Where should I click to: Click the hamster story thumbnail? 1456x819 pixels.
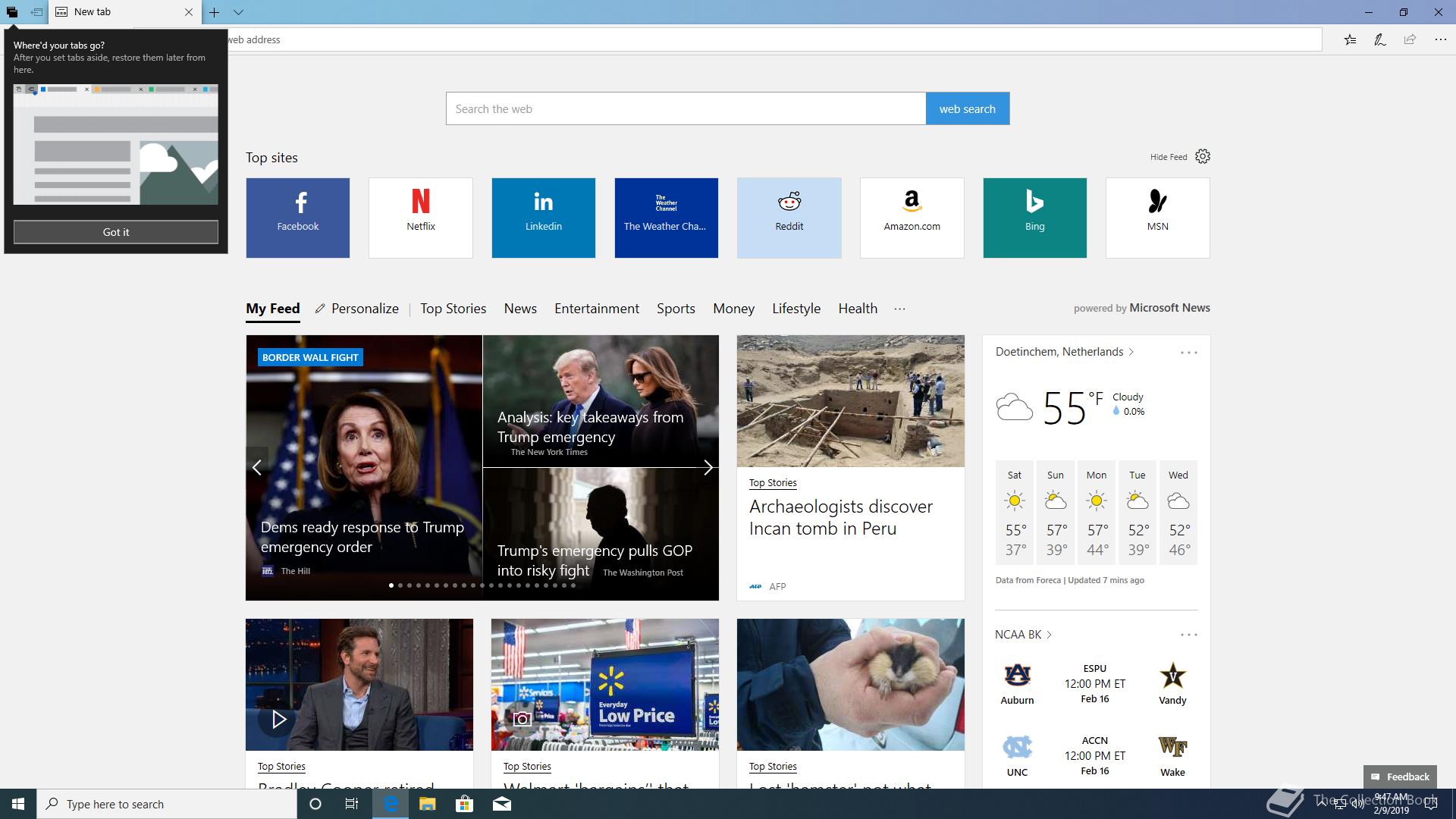pyautogui.click(x=851, y=685)
